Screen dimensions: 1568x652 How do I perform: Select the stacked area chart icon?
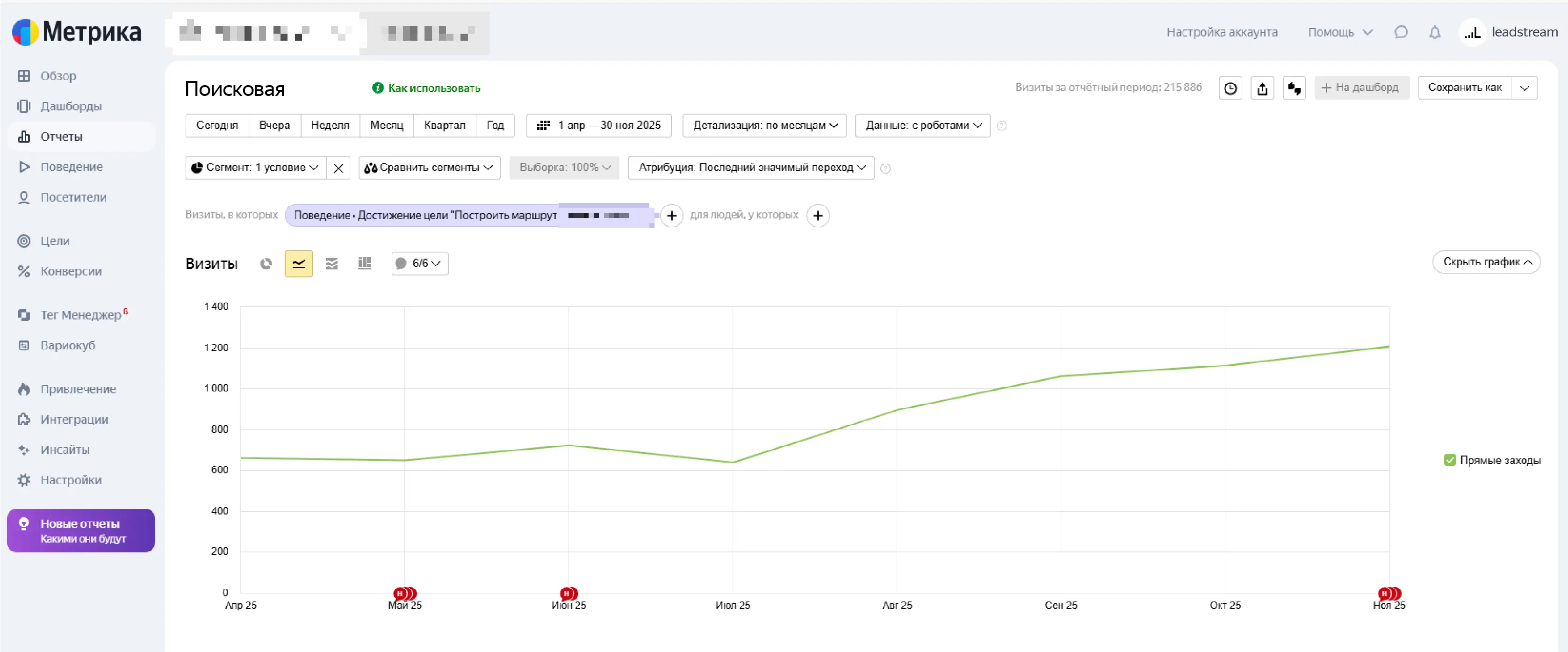[x=331, y=264]
